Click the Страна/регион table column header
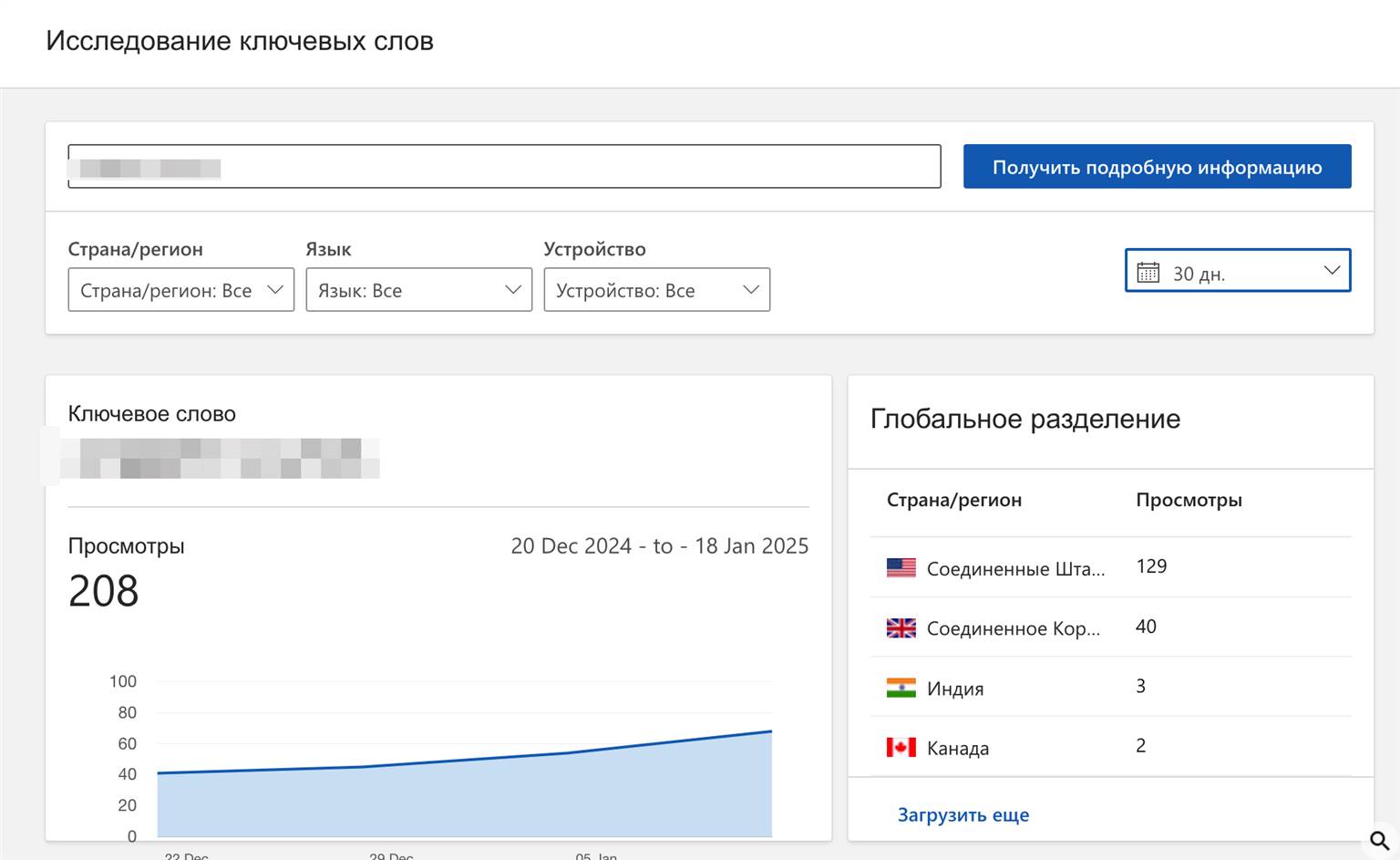The width and height of the screenshot is (1400, 860). 954,500
